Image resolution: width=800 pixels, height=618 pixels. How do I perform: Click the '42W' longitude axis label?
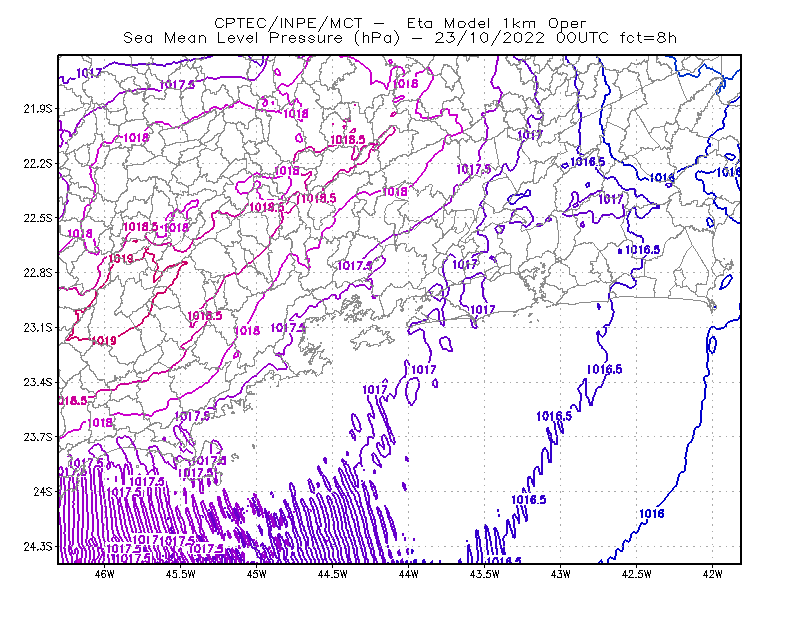point(713,574)
